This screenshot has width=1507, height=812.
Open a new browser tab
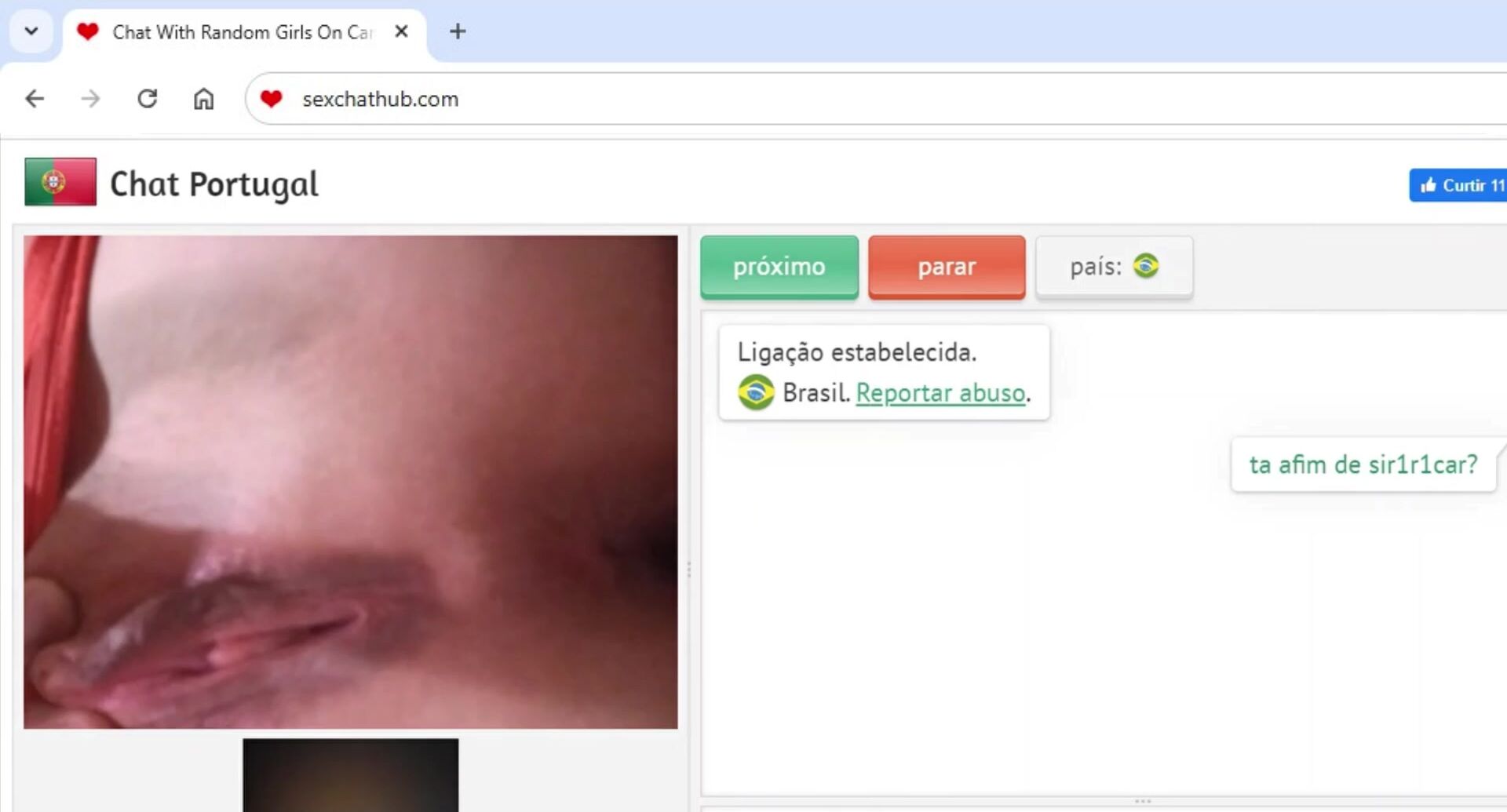458,31
